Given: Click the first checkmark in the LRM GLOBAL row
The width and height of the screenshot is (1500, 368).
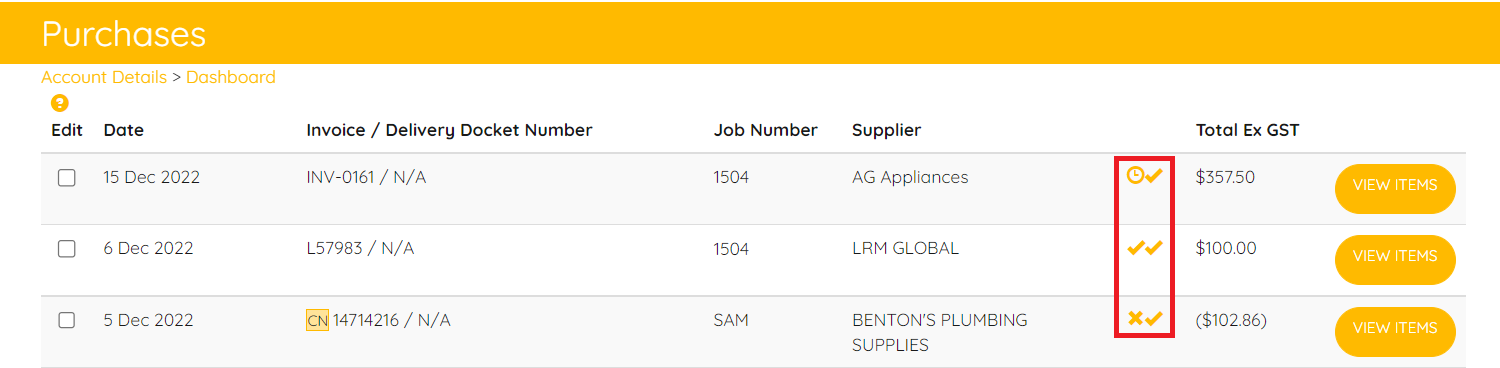Looking at the screenshot, I should click(x=1135, y=248).
